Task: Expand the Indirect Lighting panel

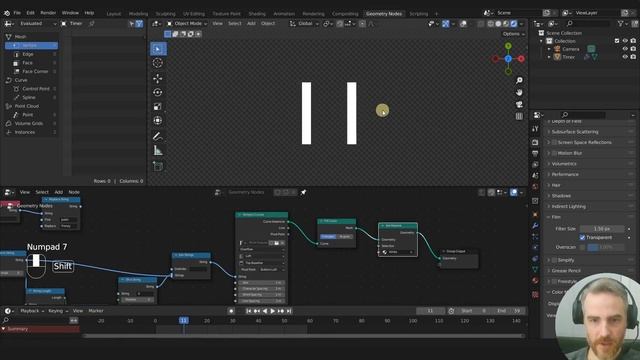Action: click(x=569, y=207)
